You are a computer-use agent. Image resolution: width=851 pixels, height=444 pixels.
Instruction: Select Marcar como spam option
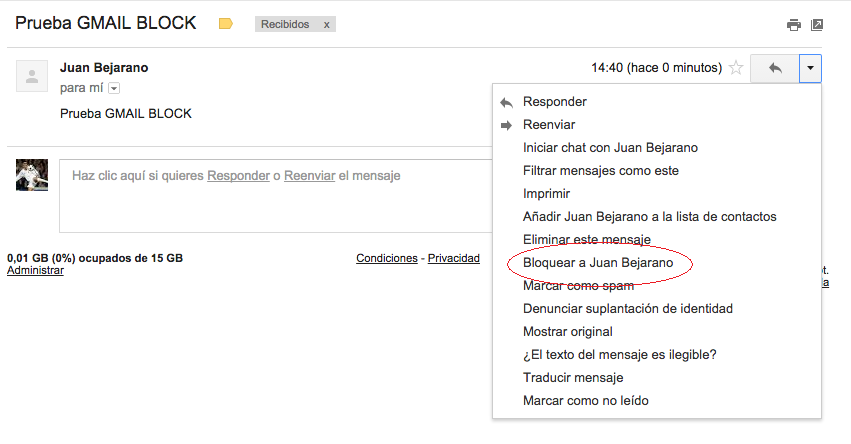click(x=579, y=286)
